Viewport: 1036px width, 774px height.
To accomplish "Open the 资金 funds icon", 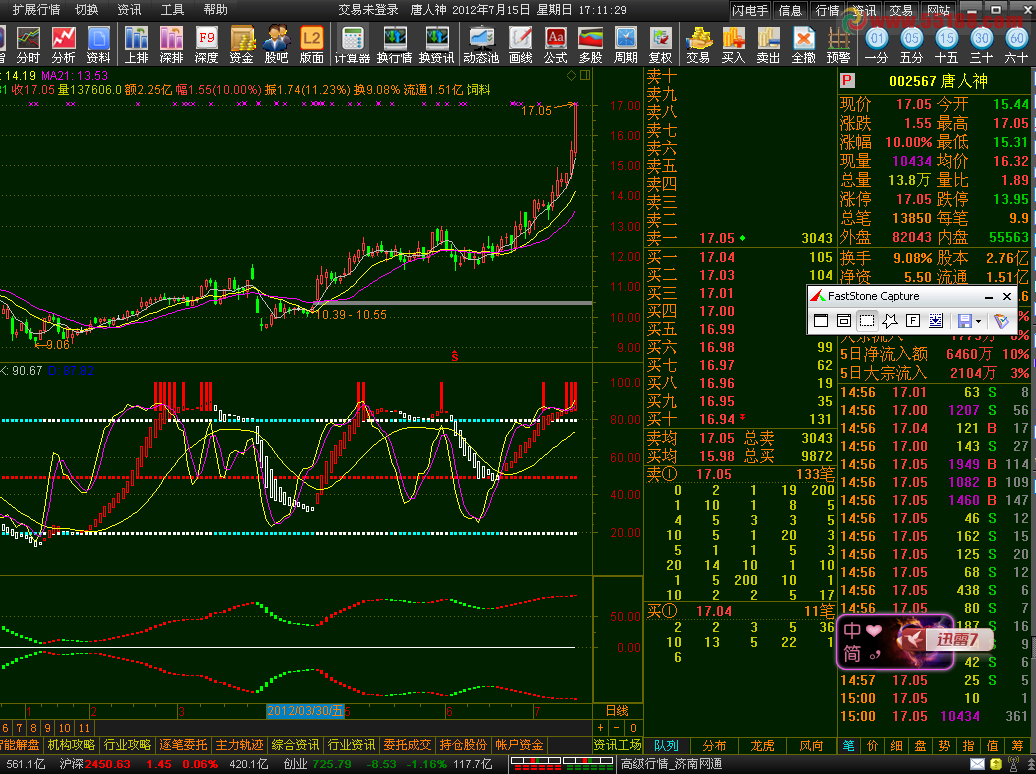I will coord(242,45).
